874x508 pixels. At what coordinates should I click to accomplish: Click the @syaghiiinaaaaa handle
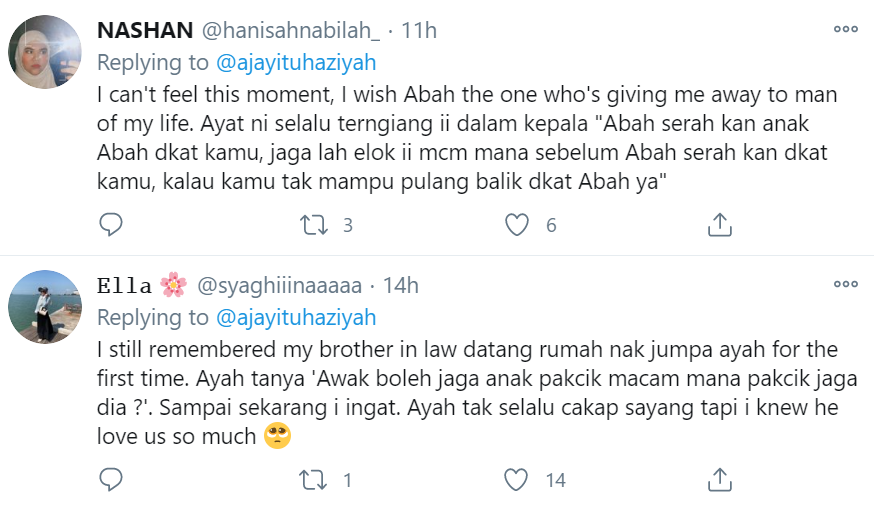[284, 286]
